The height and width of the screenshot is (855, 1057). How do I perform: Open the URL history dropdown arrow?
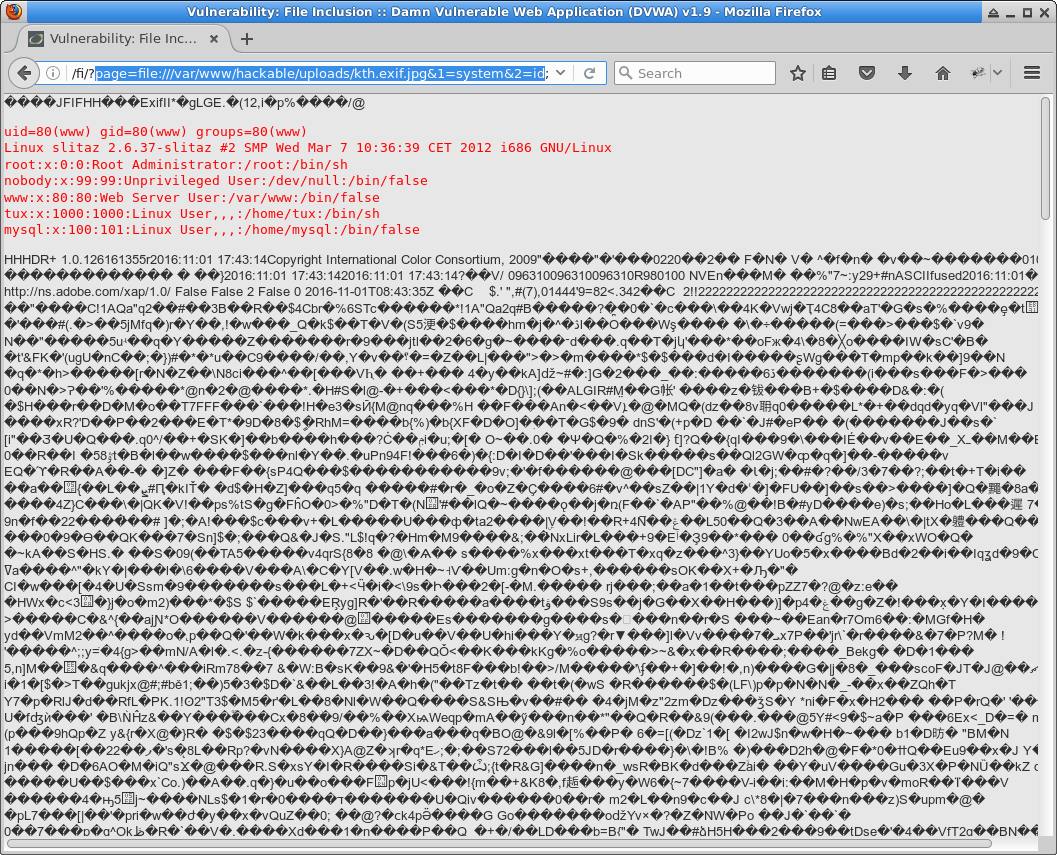tap(561, 73)
